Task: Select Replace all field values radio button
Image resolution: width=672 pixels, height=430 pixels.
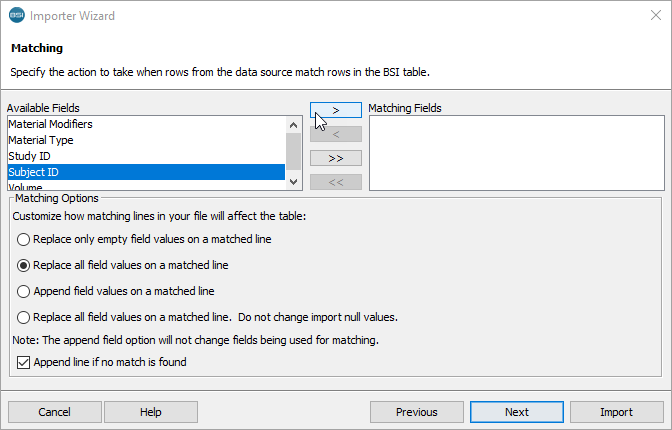Action: [24, 266]
